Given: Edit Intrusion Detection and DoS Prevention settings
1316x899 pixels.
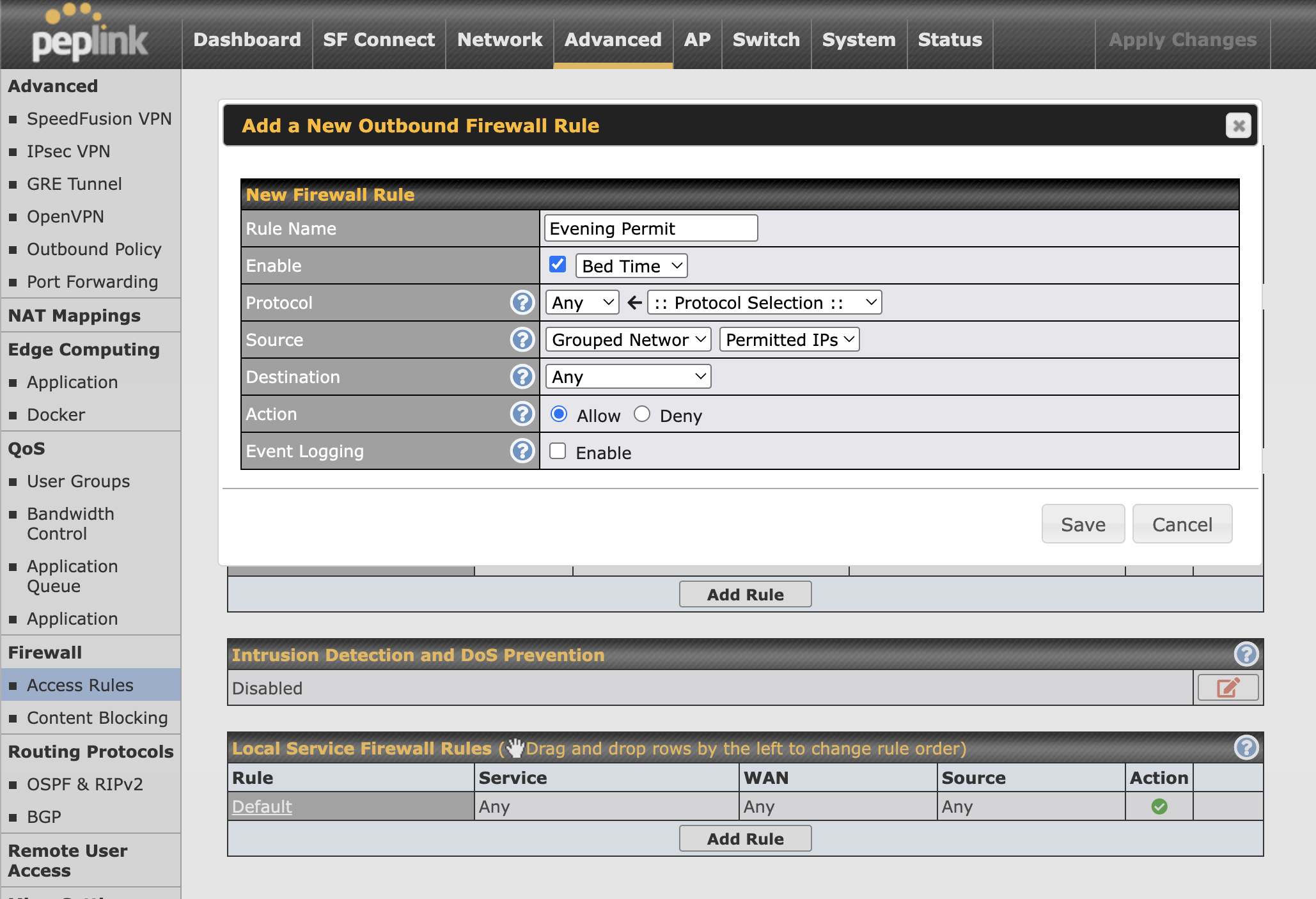Looking at the screenshot, I should 1226,687.
